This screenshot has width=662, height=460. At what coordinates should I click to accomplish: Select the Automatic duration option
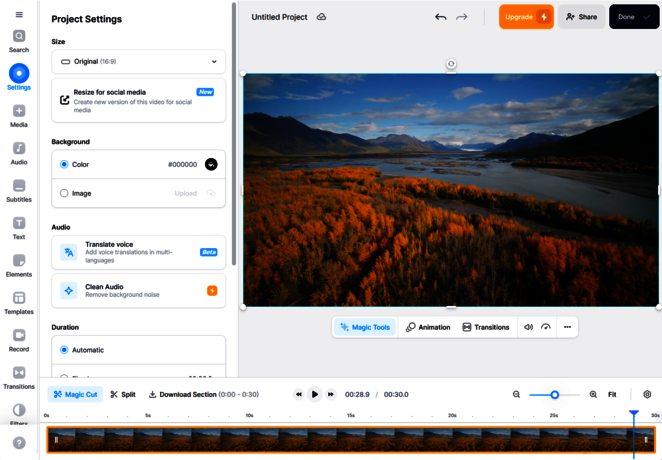pos(65,350)
